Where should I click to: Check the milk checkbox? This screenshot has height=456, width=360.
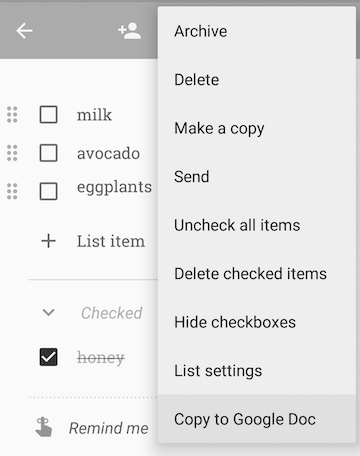tap(48, 115)
